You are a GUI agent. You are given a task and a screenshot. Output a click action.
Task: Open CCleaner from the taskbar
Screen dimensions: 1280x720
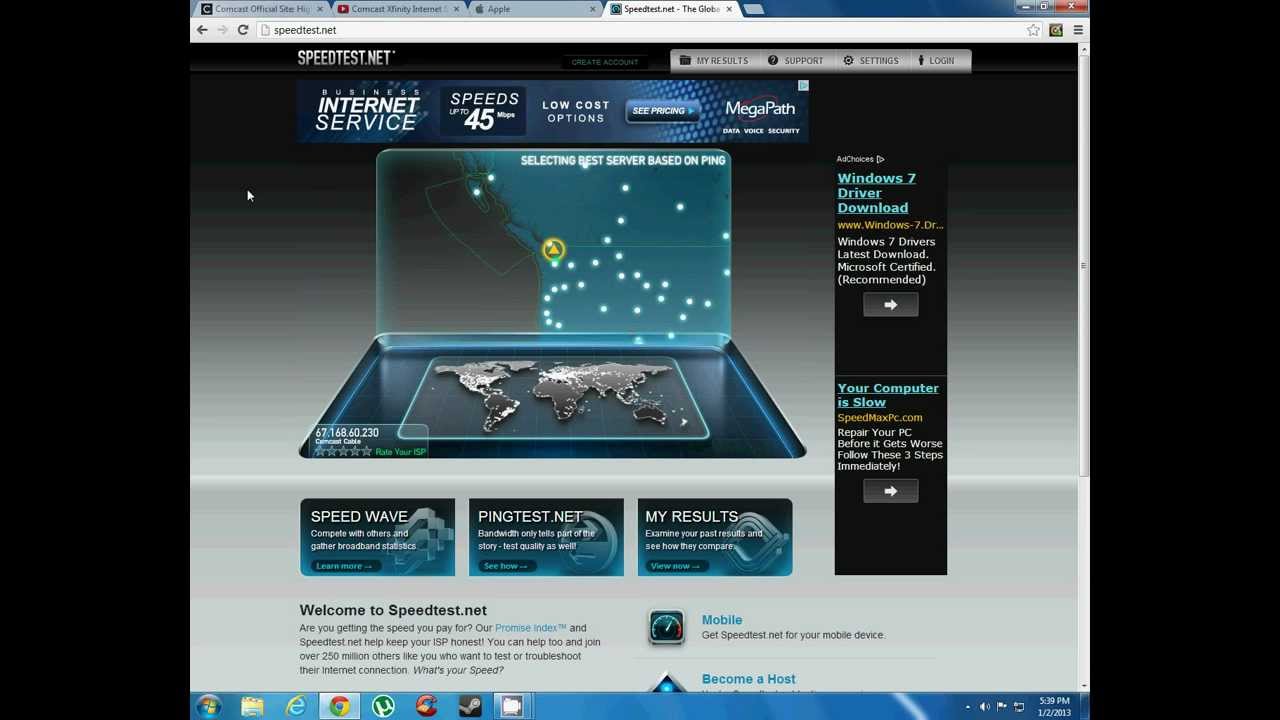click(x=427, y=707)
